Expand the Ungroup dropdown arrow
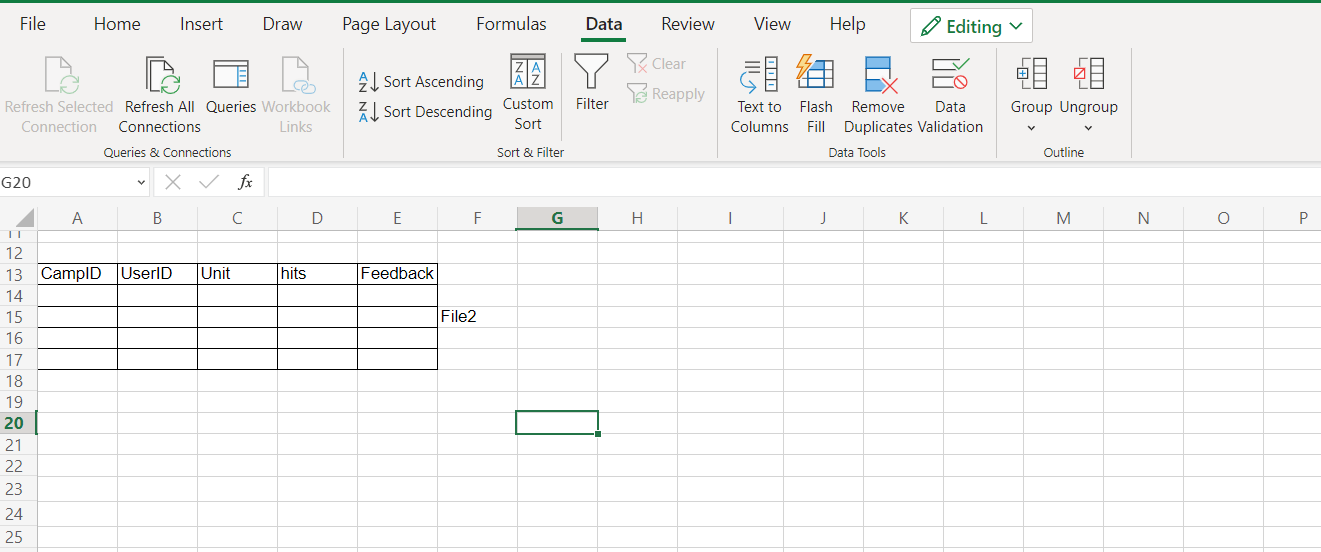Viewport: 1321px width, 552px height. pos(1089,128)
